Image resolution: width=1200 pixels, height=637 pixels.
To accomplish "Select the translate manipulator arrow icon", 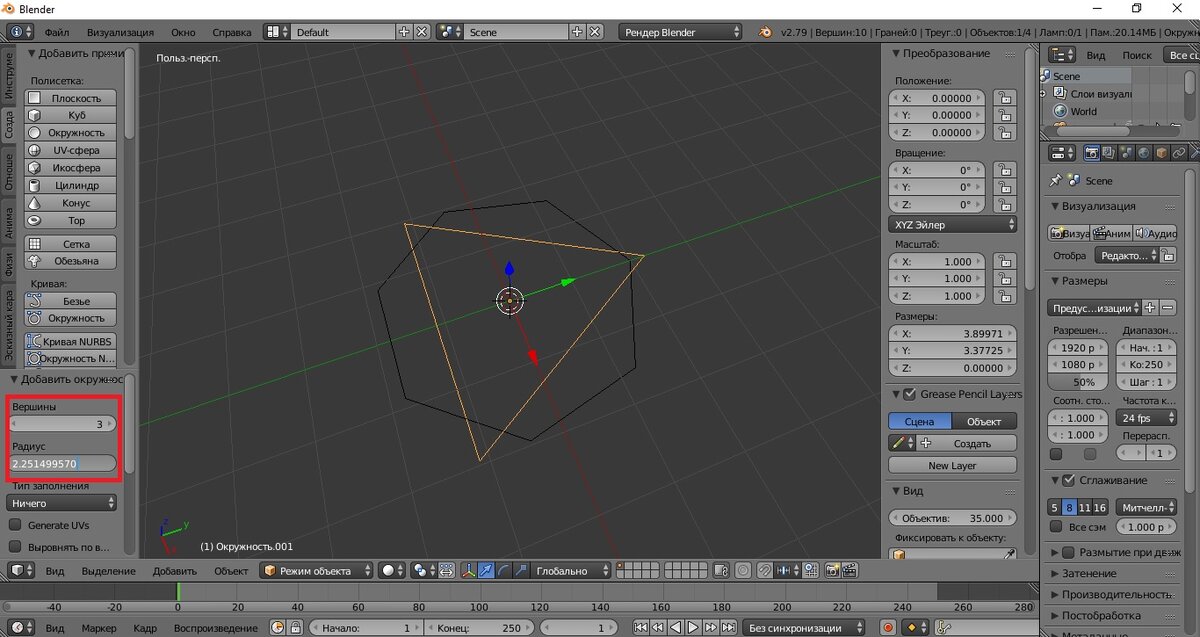I will [x=486, y=571].
